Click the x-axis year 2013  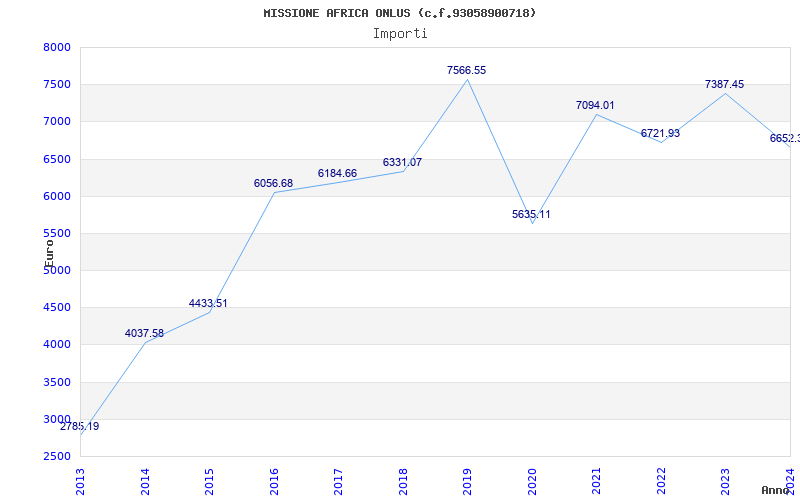(81, 481)
